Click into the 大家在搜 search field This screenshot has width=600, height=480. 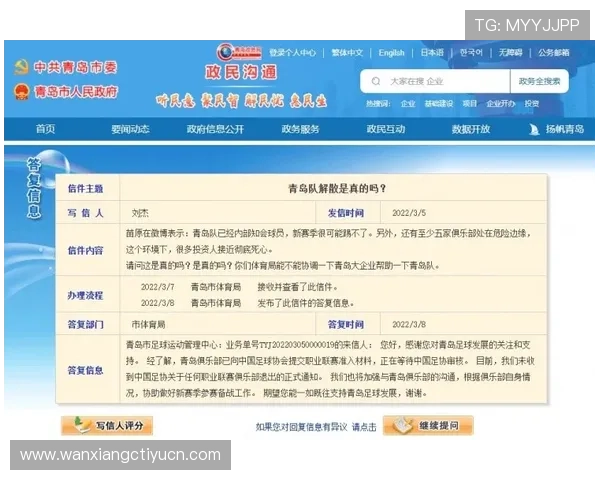click(435, 81)
